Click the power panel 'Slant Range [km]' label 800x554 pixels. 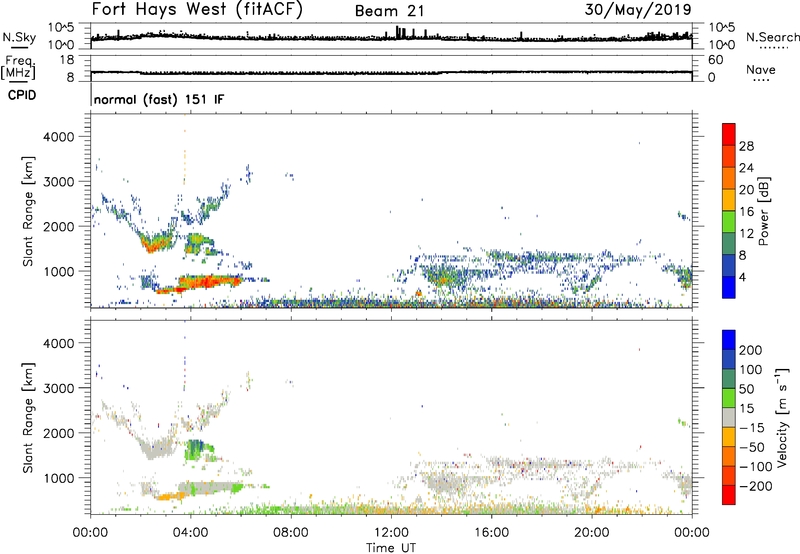click(28, 212)
